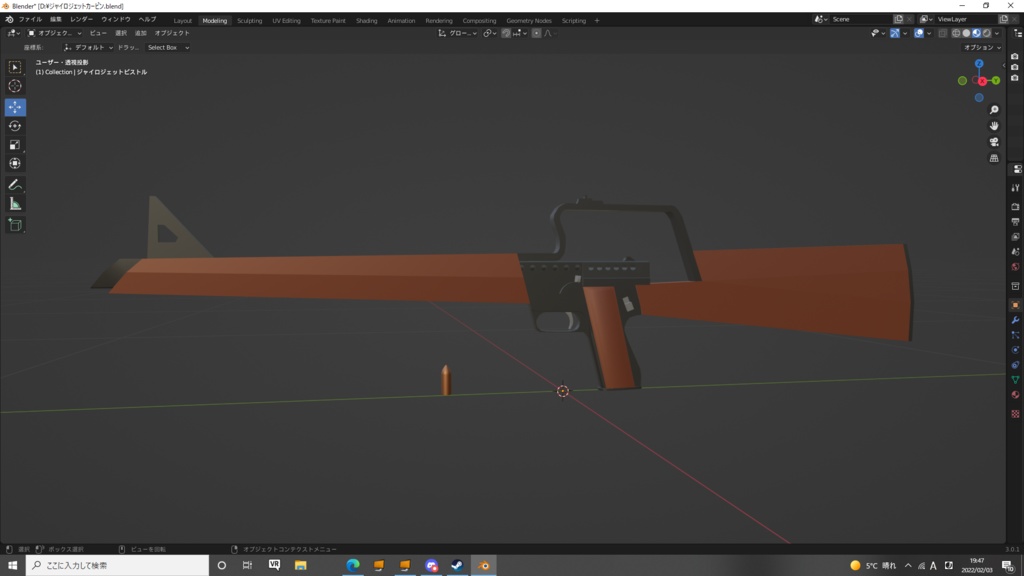
Task: Open the snapping options dropdown
Action: (x=520, y=33)
